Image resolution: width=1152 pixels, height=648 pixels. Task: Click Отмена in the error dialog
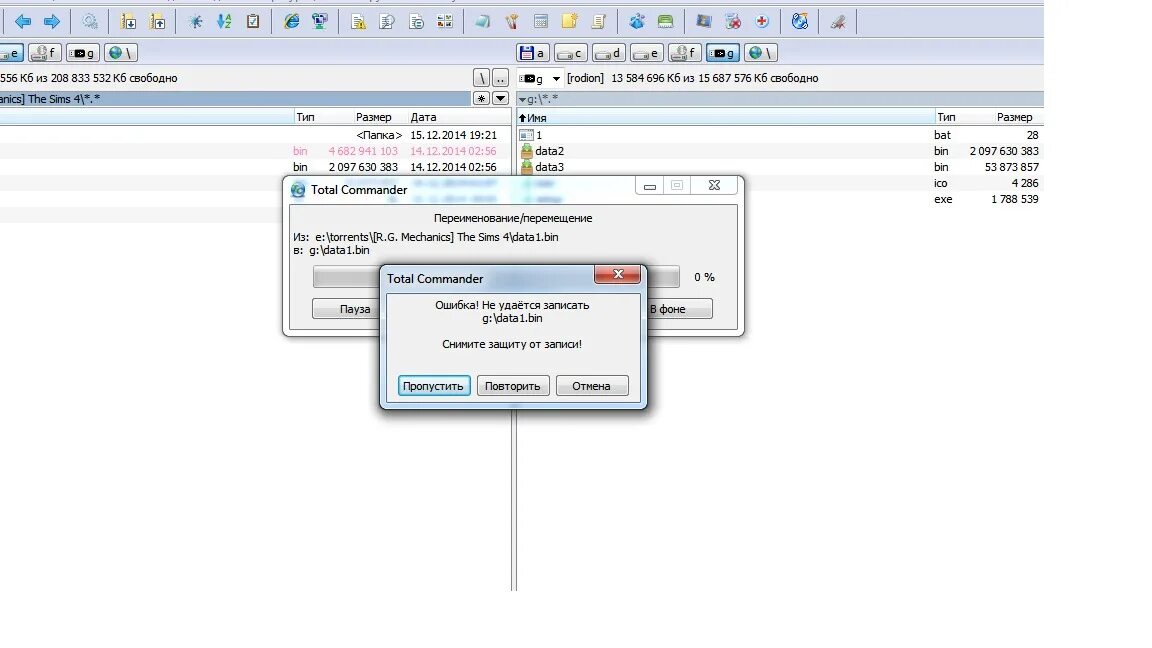(x=591, y=386)
